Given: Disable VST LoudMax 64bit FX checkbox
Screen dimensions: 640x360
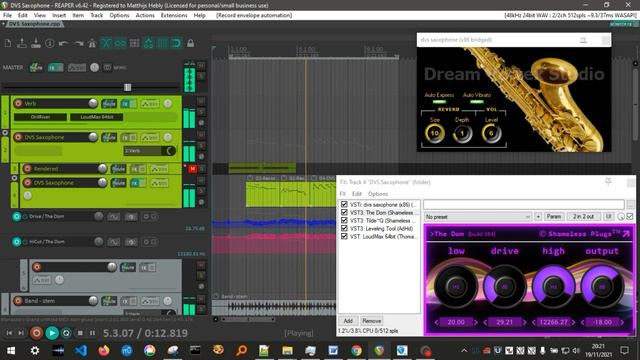Looking at the screenshot, I should coord(344,236).
